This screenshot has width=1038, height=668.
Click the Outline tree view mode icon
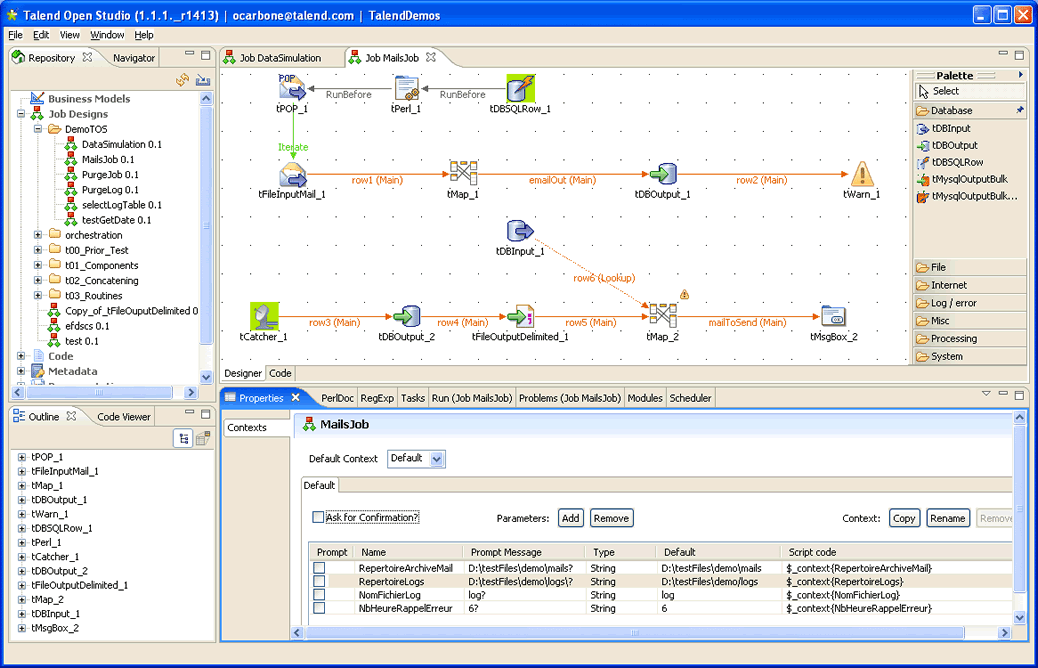coord(183,438)
